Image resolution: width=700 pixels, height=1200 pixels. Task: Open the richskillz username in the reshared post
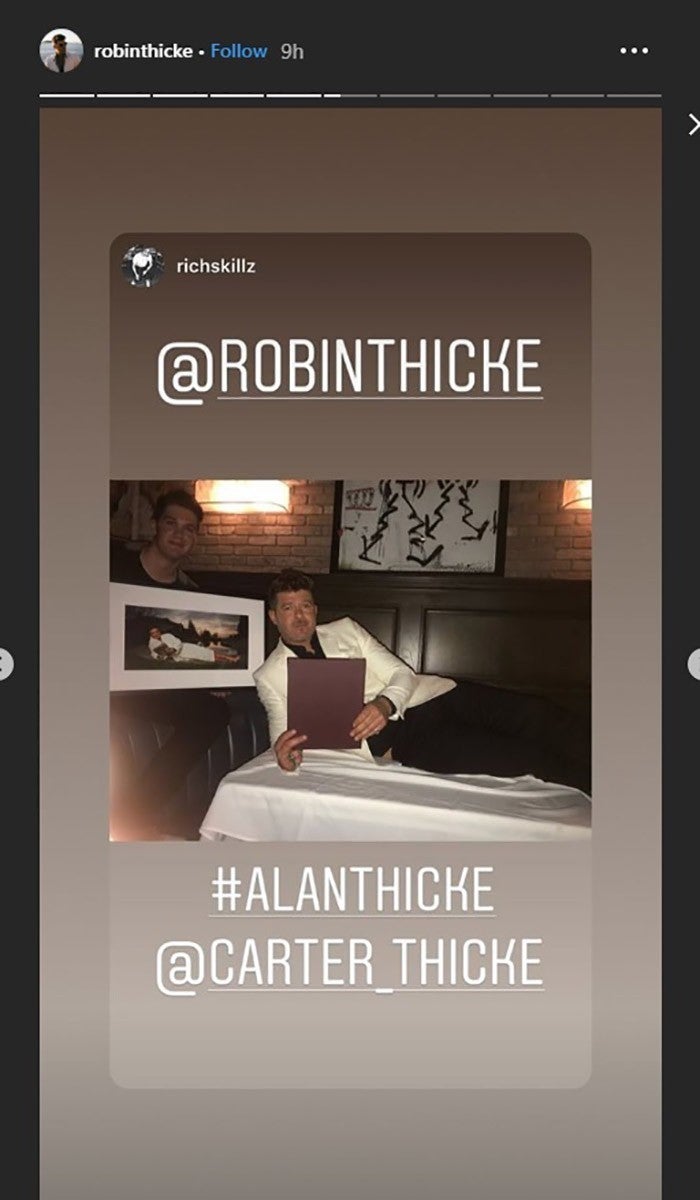pyautogui.click(x=215, y=267)
